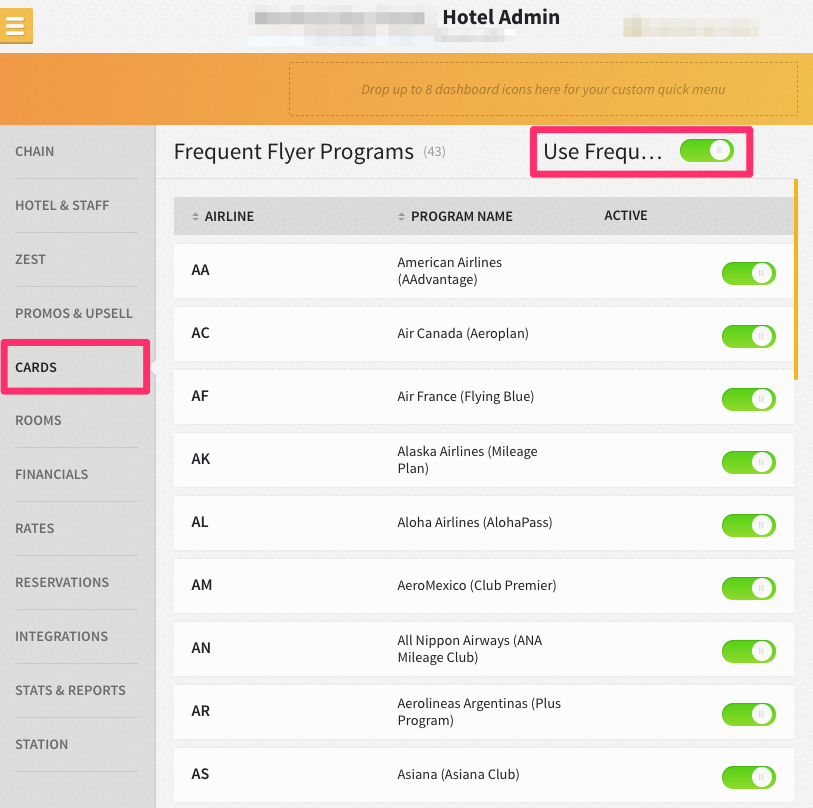Select the AS airline code cell
Screen dimensions: 813x808
click(x=200, y=774)
